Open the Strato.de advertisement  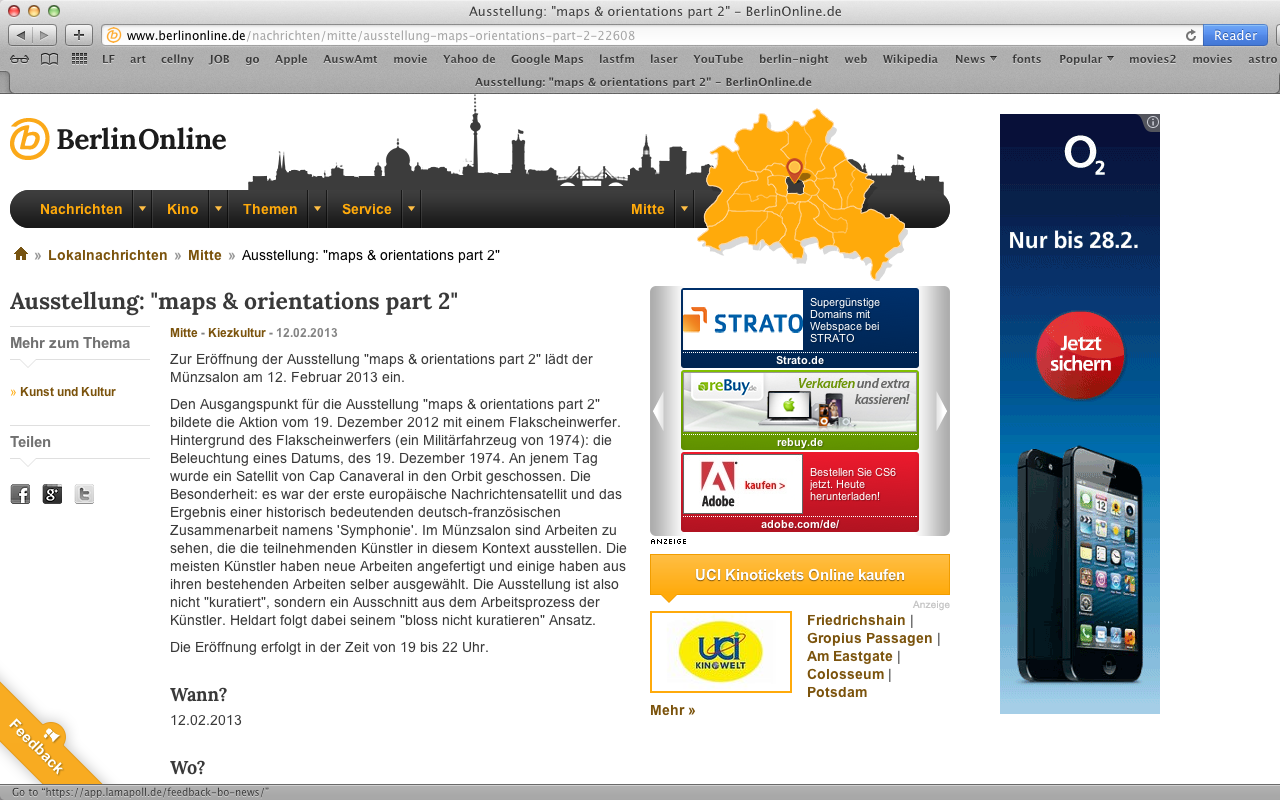point(800,328)
